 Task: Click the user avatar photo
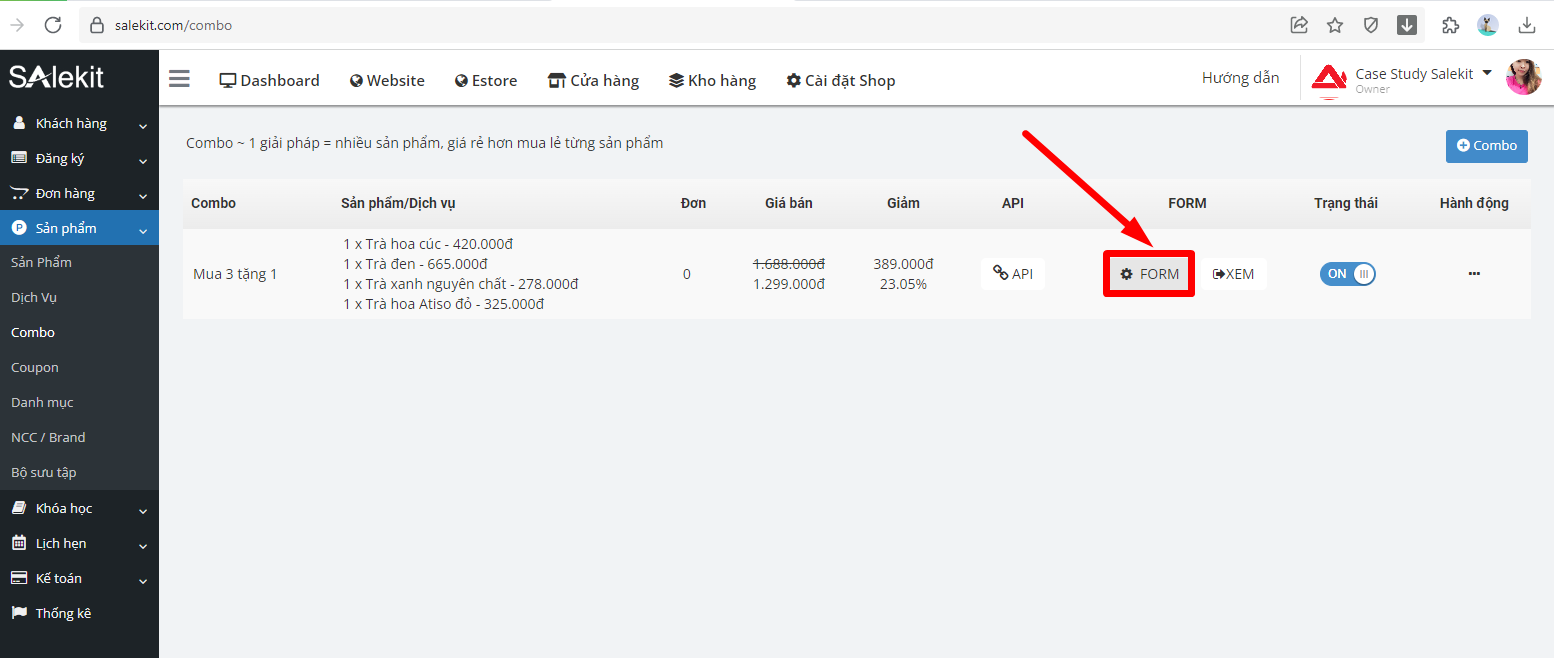(x=1524, y=77)
